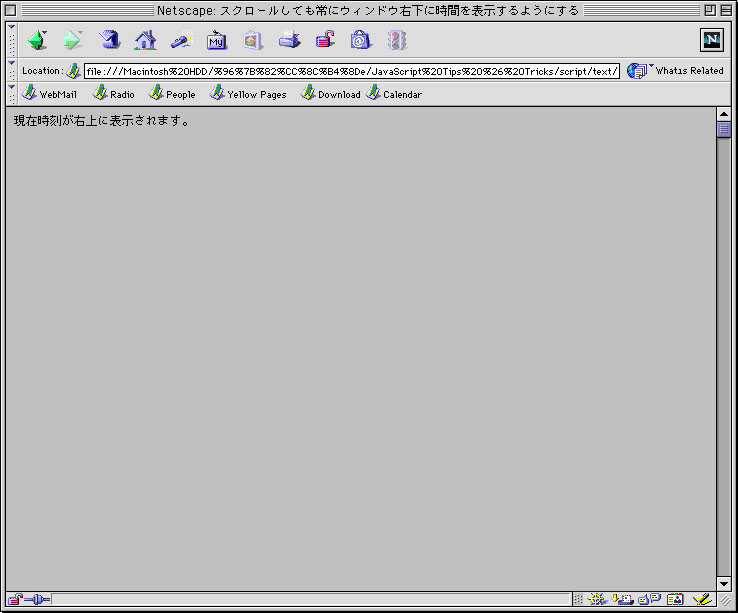Go back with the Back arrow icon
This screenshot has height=613, width=738.
pyautogui.click(x=38, y=40)
